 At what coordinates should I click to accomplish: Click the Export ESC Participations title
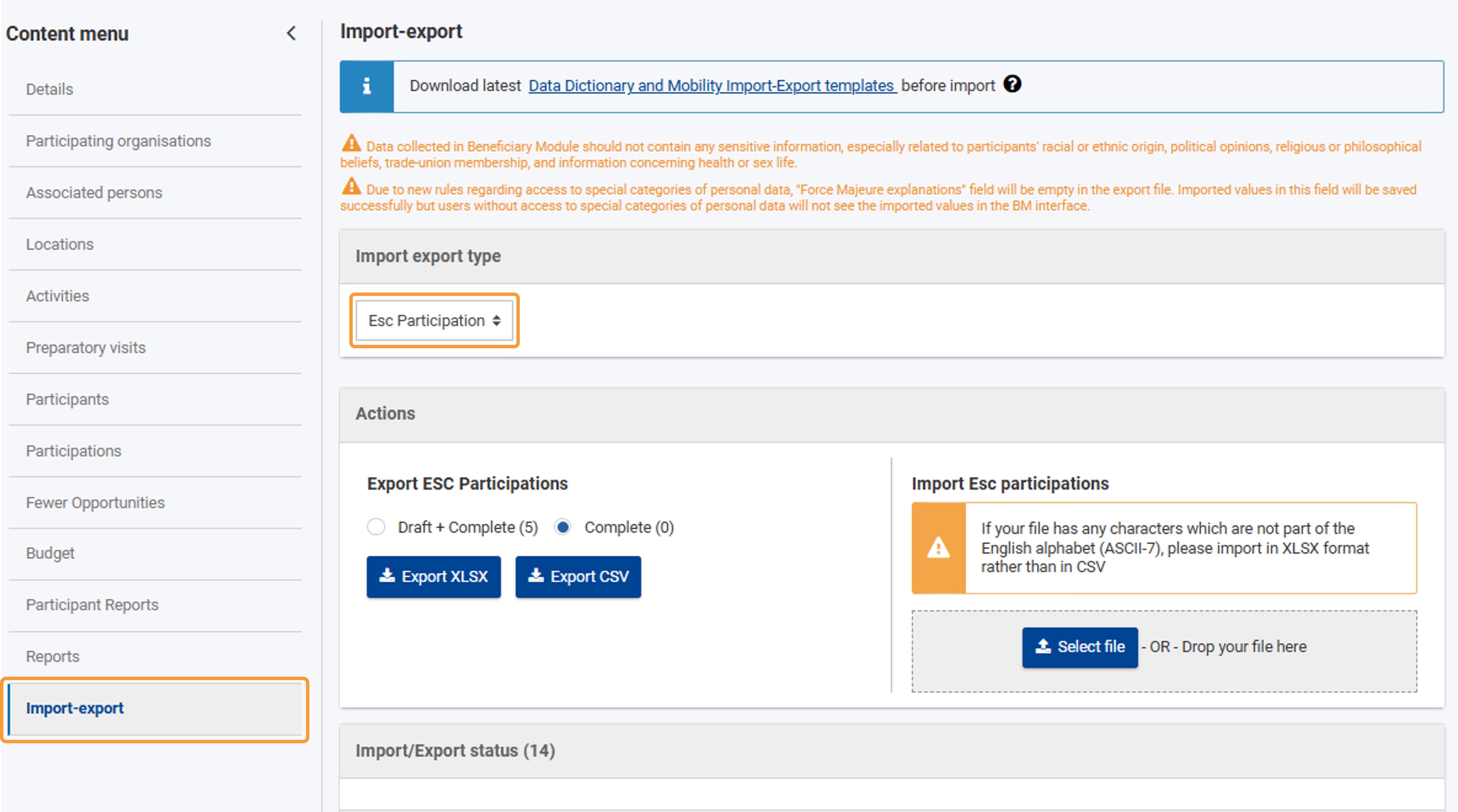[467, 484]
